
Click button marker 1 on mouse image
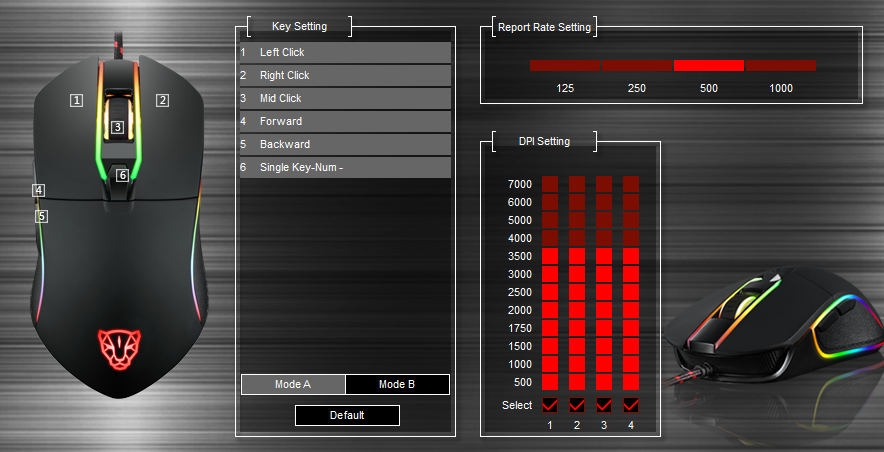point(77,100)
